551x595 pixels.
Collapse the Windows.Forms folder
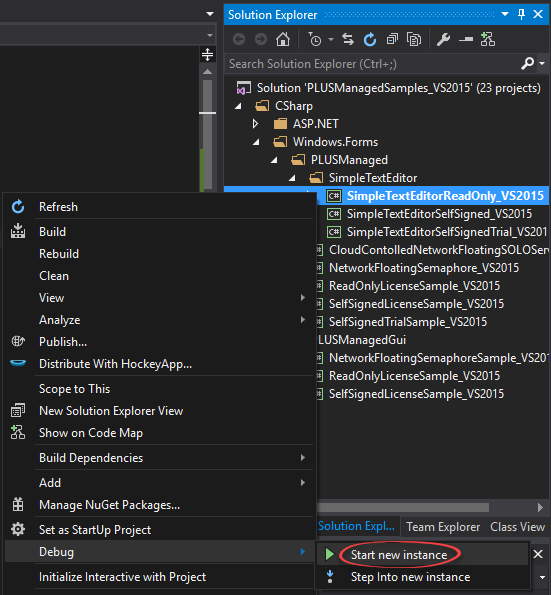(257, 142)
